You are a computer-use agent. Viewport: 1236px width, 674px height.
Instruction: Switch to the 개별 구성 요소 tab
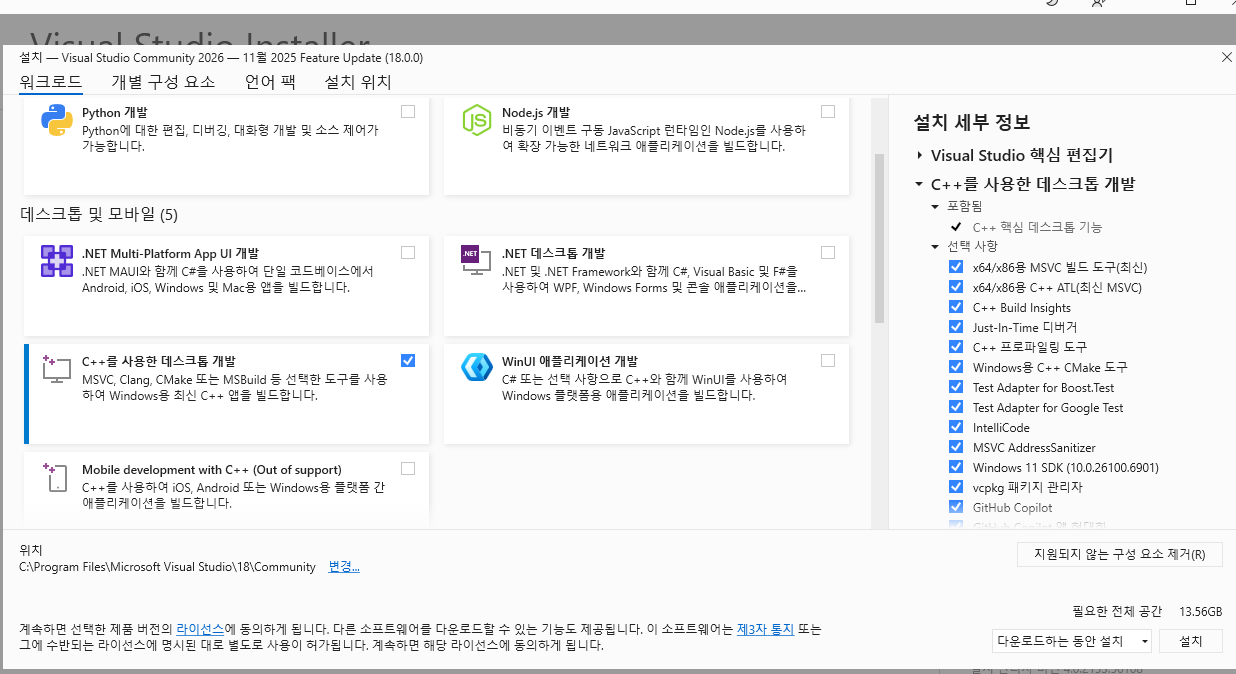163,82
